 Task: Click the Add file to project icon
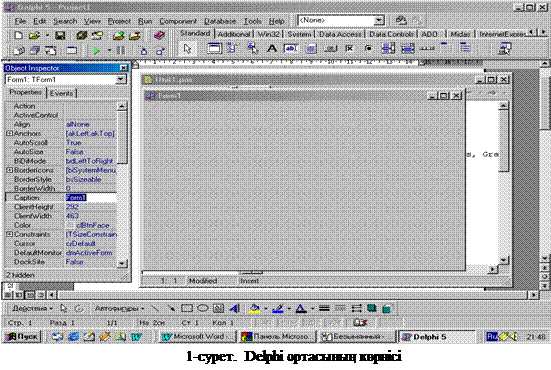pyautogui.click(x=119, y=35)
